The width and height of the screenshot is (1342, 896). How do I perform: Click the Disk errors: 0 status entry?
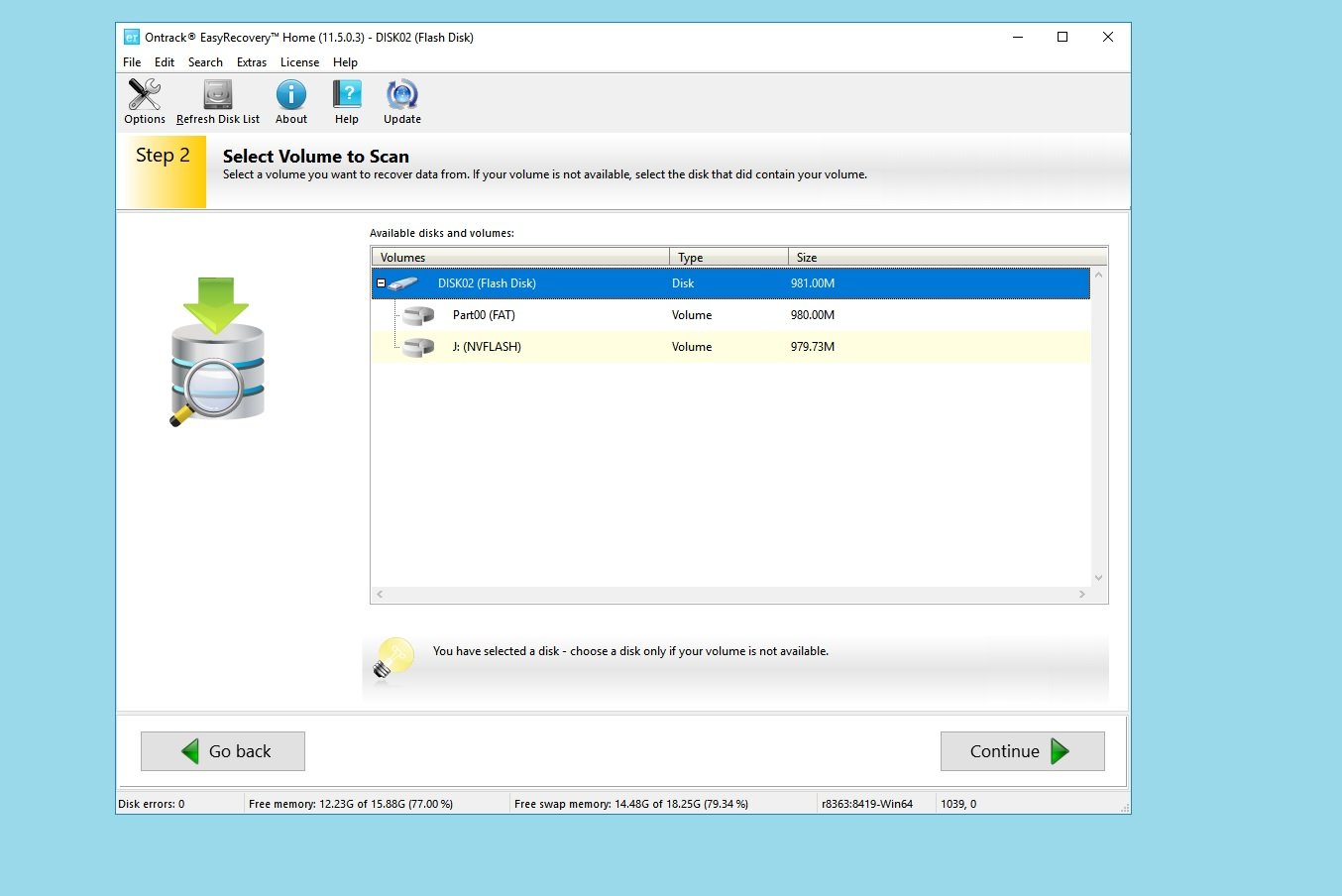152,804
